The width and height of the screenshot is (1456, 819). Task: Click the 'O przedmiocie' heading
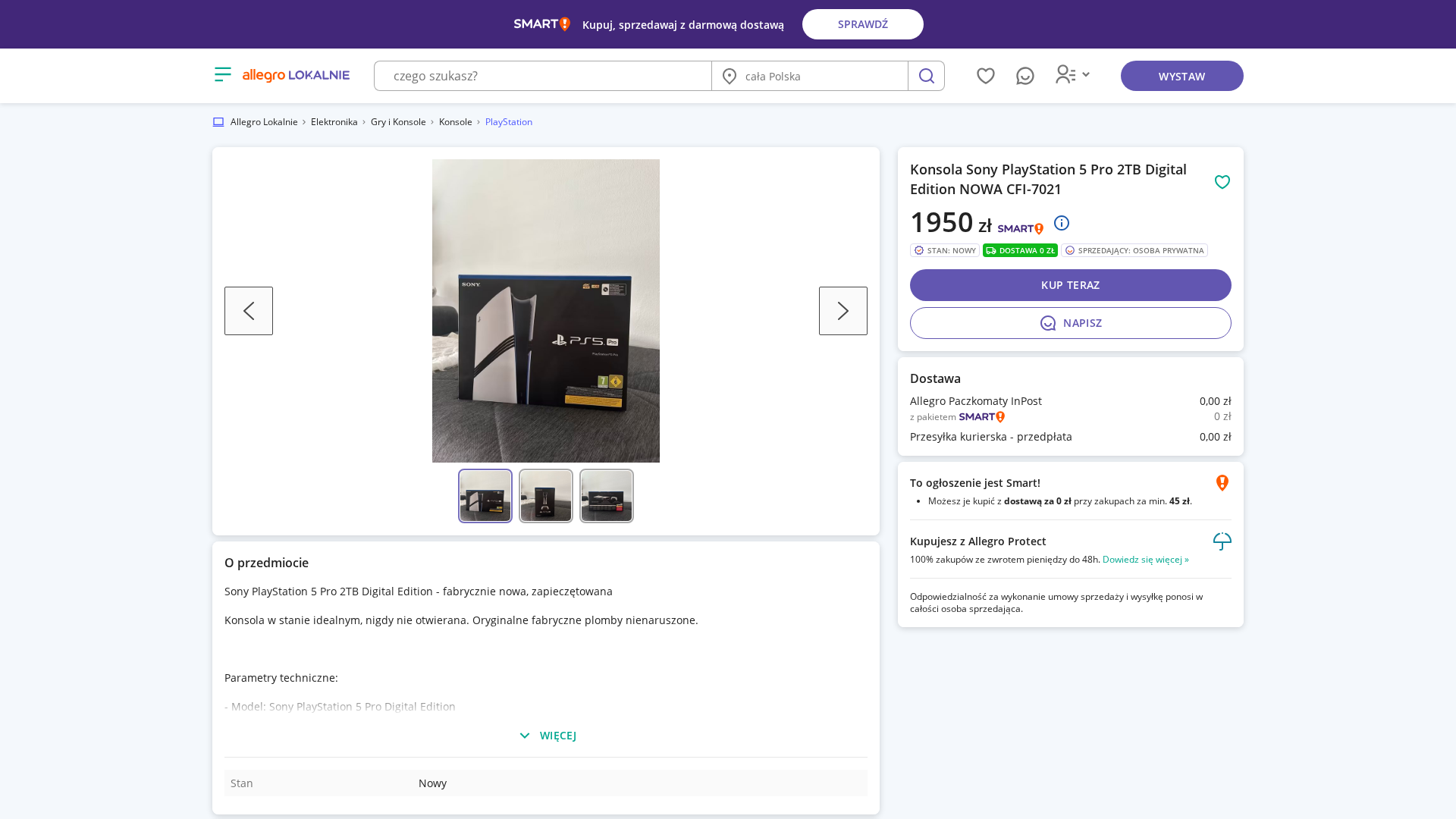(x=266, y=563)
